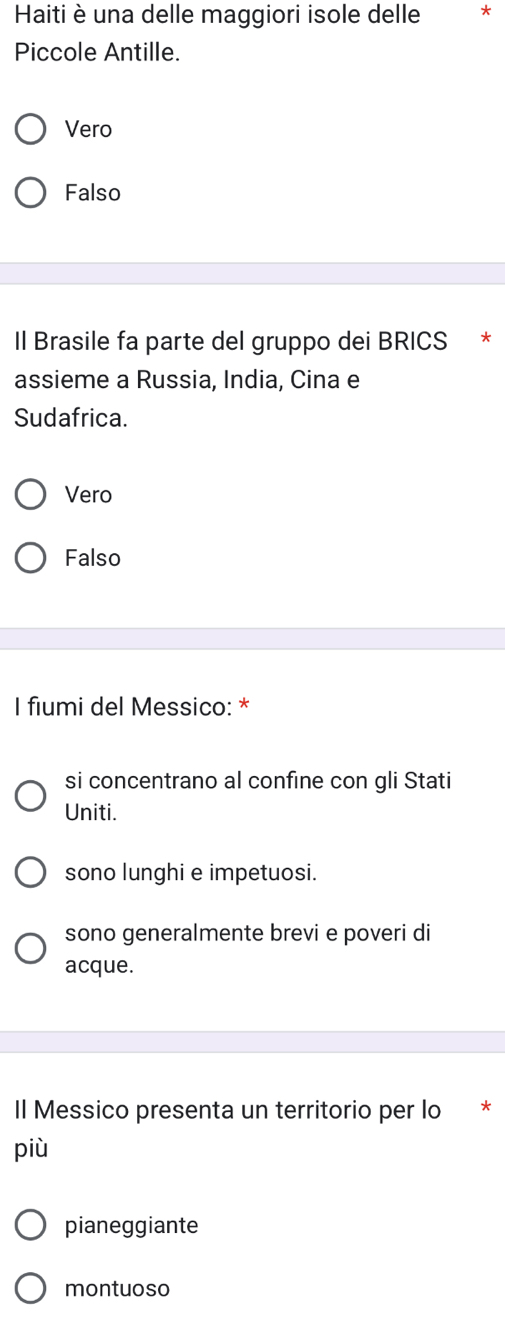The image size is (505, 1331).
Task: Pick 'si concentrano al confine con gli Stati Uniti'
Action: 31,797
